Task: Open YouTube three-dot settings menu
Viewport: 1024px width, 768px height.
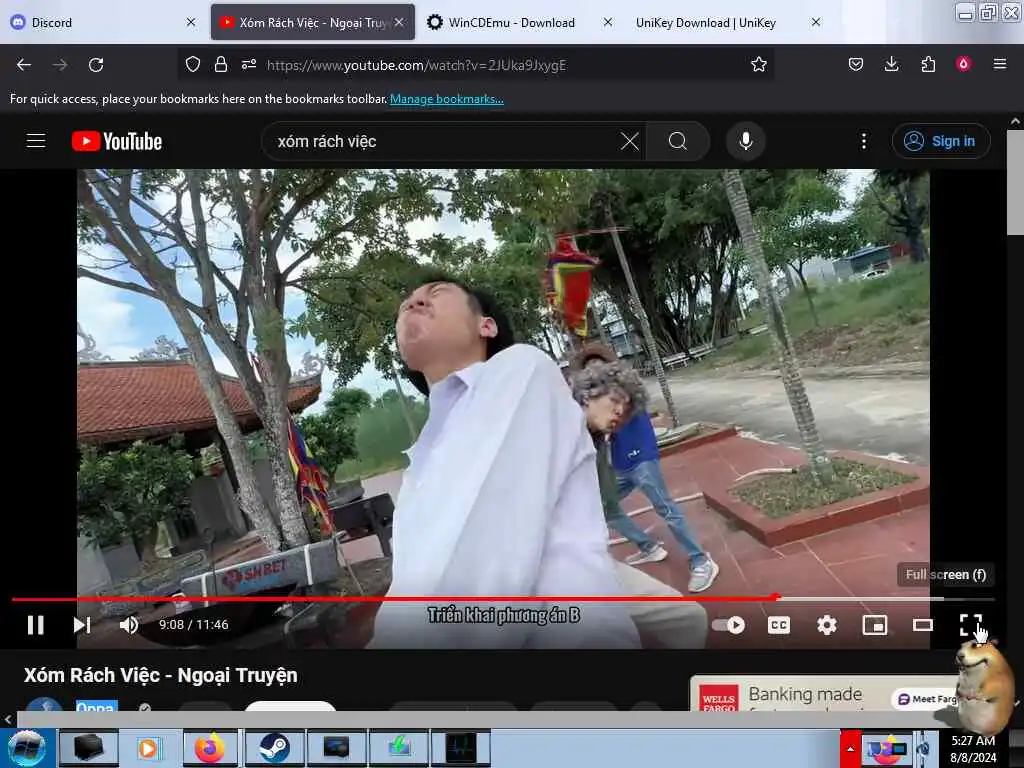Action: tap(863, 141)
